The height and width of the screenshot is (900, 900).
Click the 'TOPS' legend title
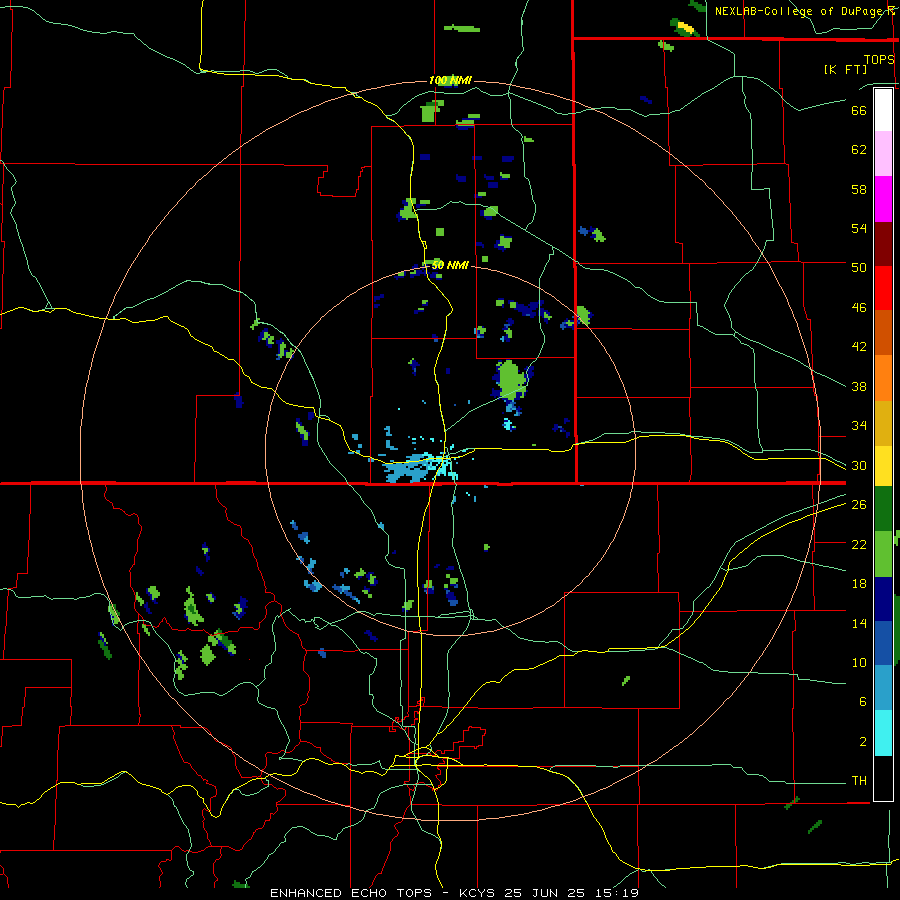coord(879,60)
